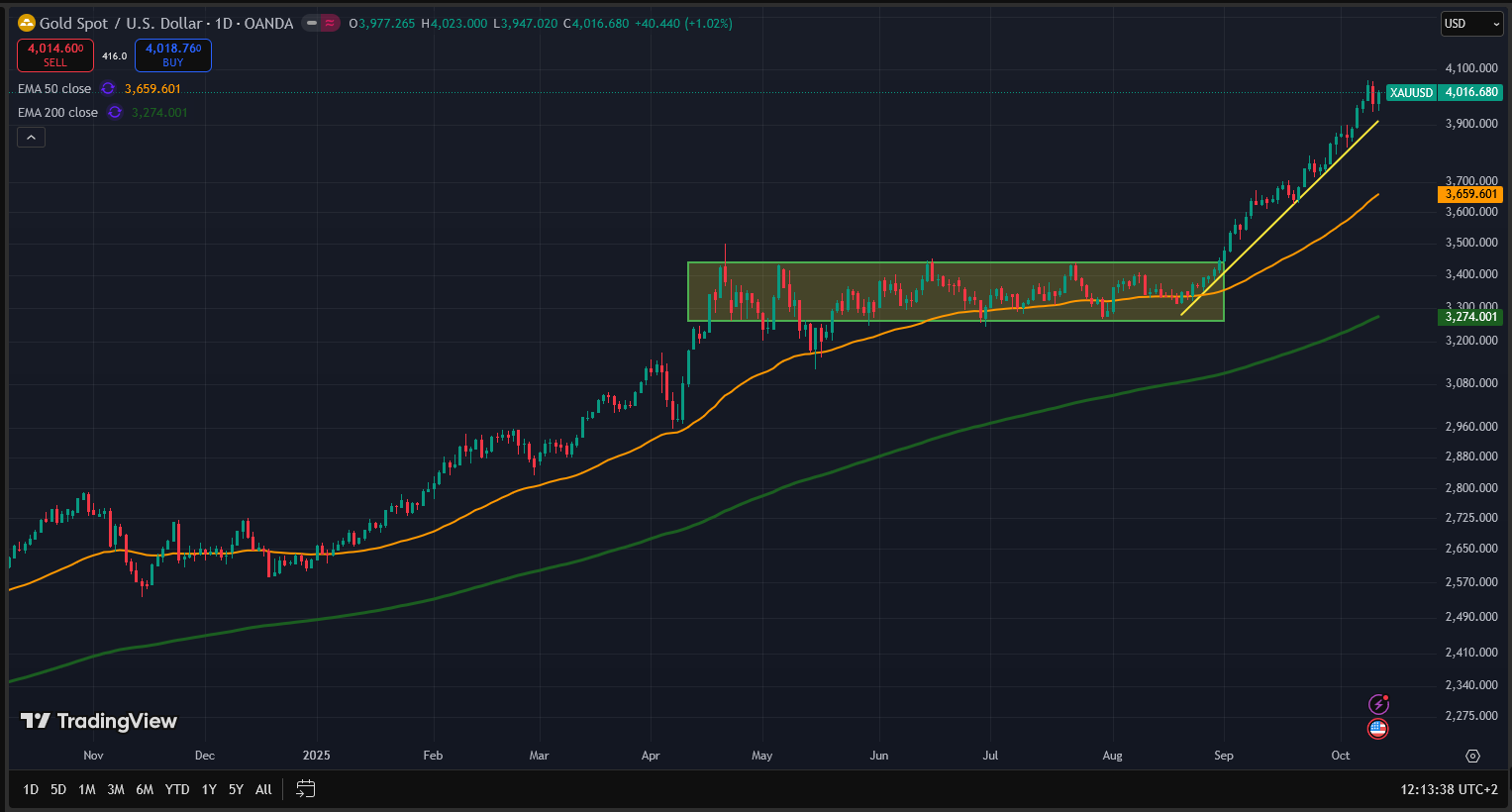Image resolution: width=1512 pixels, height=812 pixels.
Task: Open price scale settings gear icon
Action: pyautogui.click(x=1472, y=756)
